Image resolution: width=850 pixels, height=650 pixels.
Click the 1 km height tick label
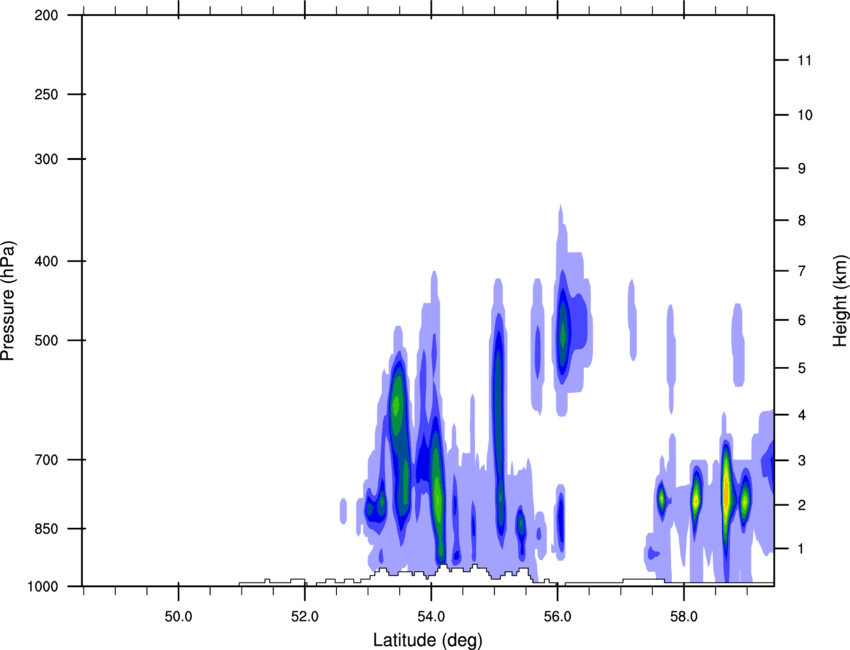pos(801,549)
